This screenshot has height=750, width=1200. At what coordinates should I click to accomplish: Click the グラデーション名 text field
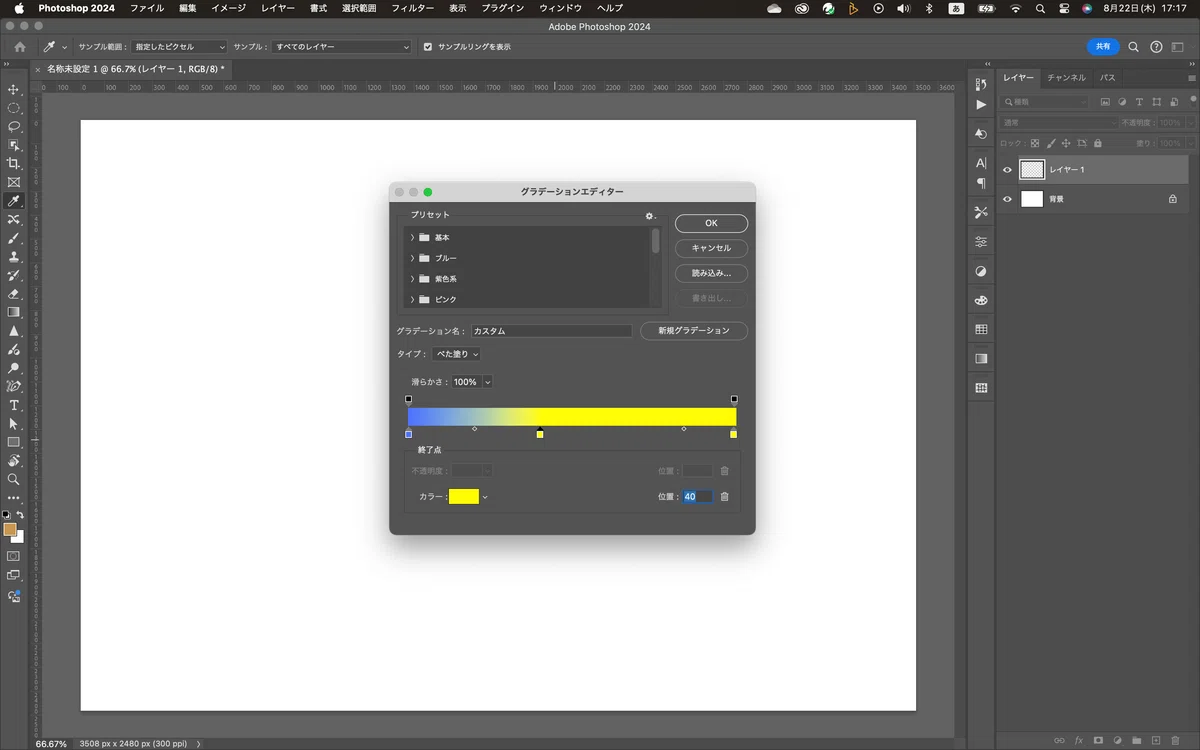click(552, 331)
